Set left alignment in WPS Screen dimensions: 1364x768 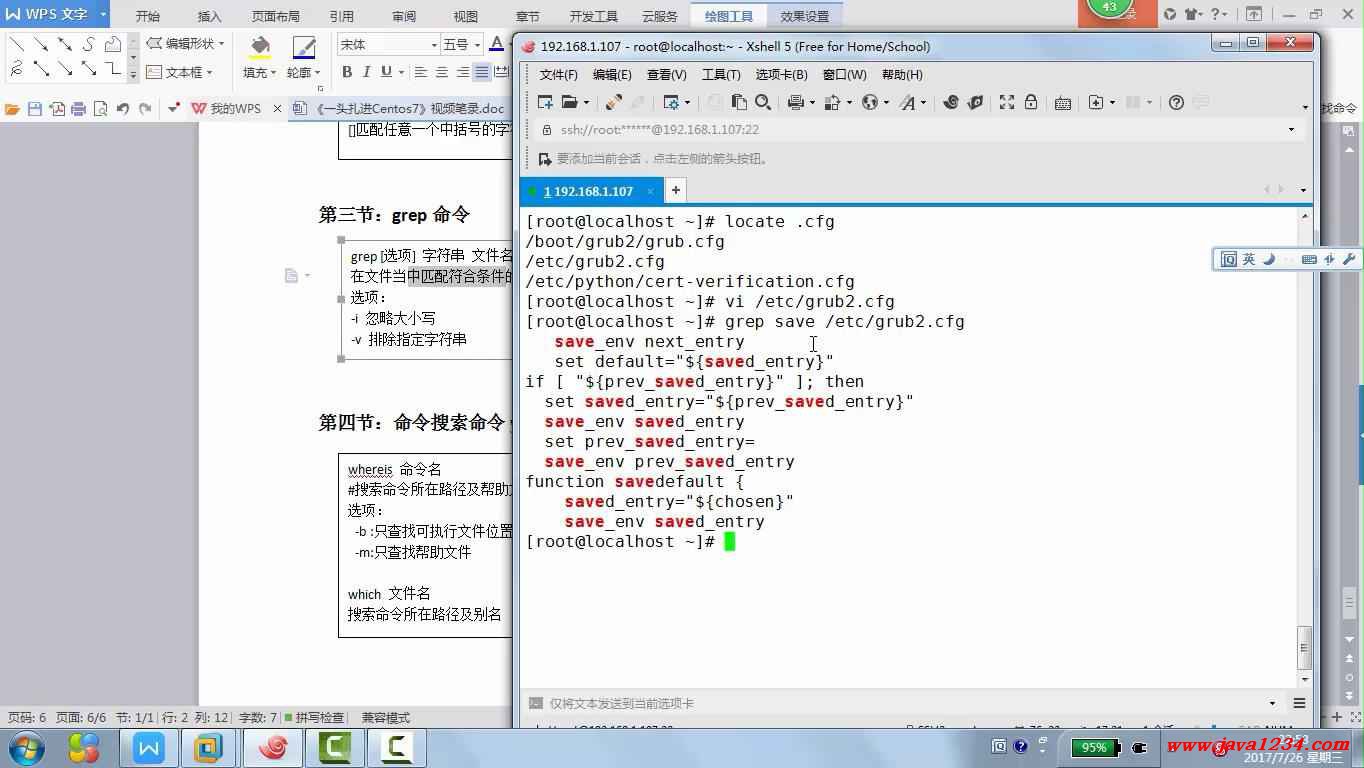click(x=421, y=72)
